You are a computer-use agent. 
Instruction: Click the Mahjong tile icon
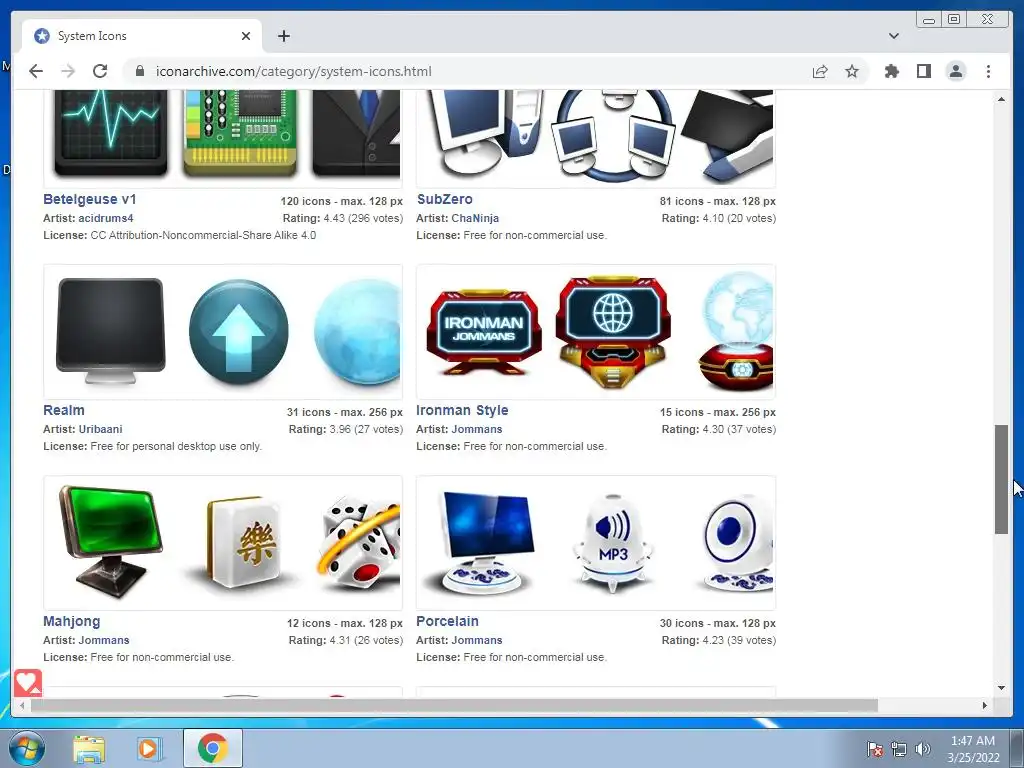[242, 542]
